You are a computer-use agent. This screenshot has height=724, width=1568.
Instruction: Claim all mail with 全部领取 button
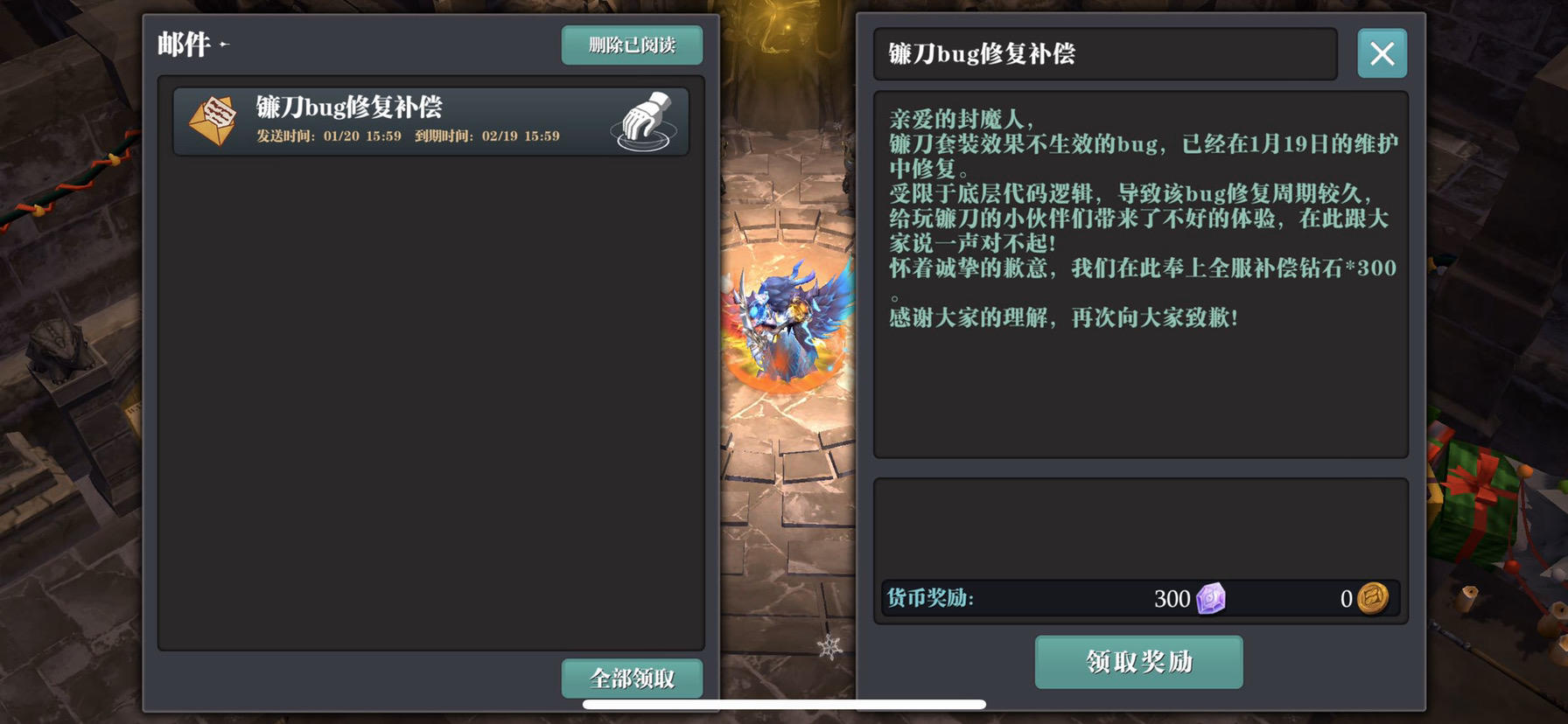tap(632, 679)
